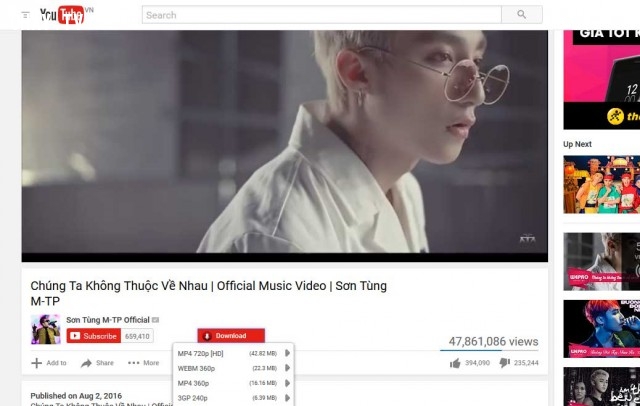Expand arrow next to MP4 720p [HD]
640x406 pixels.
287,353
